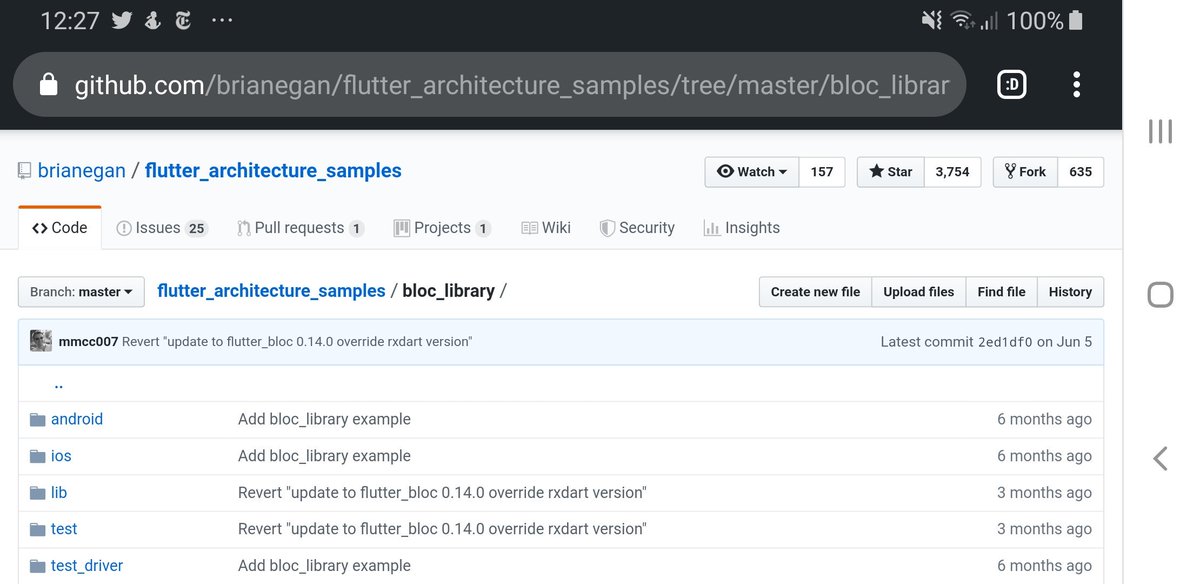Open latest commit message link

[297, 342]
